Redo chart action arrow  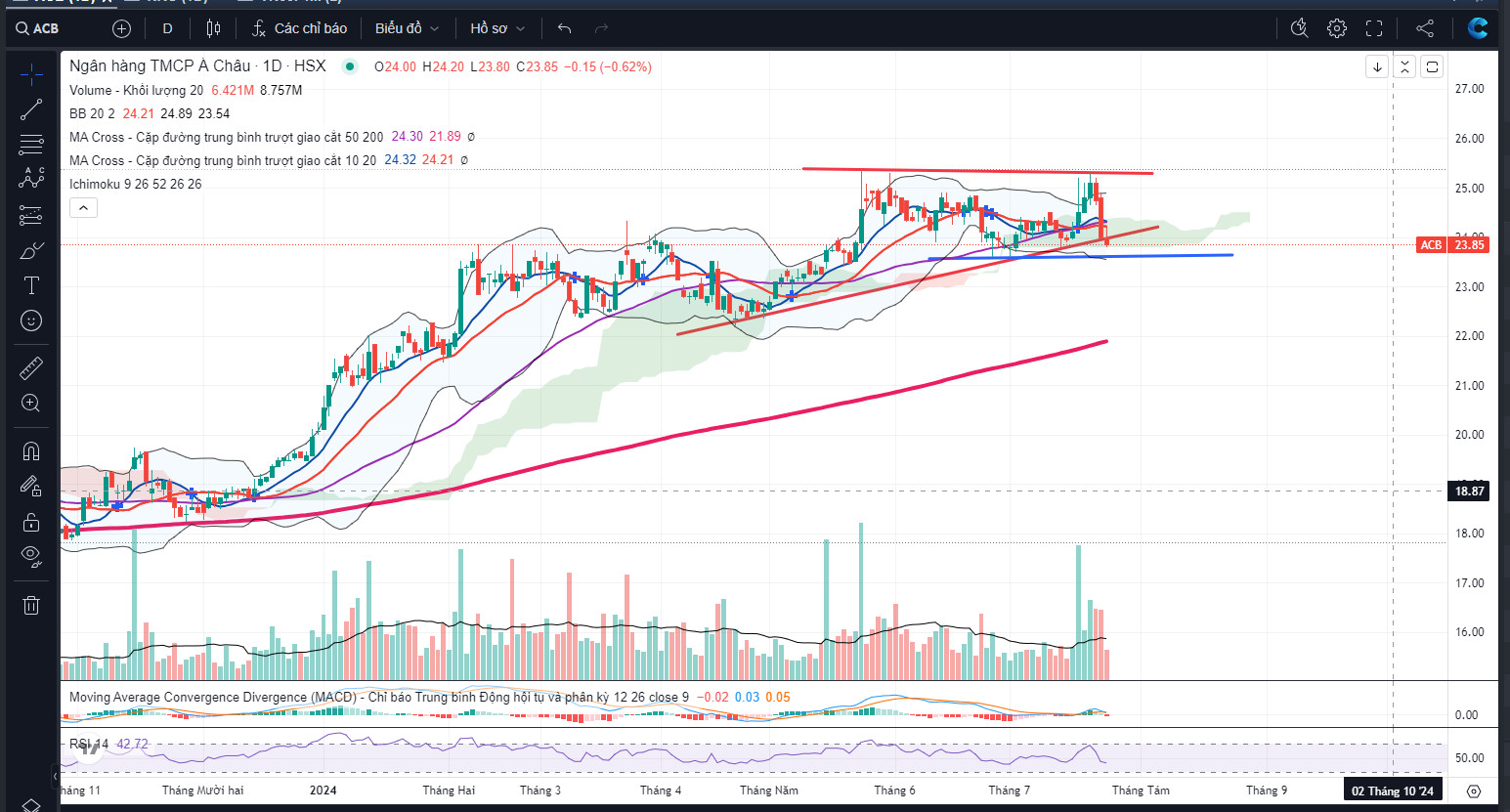click(x=601, y=28)
